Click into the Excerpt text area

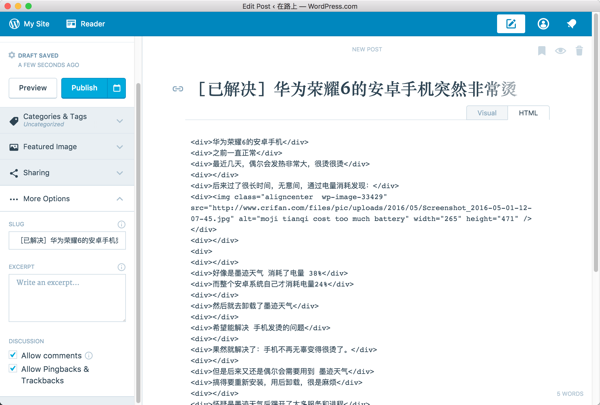67,298
